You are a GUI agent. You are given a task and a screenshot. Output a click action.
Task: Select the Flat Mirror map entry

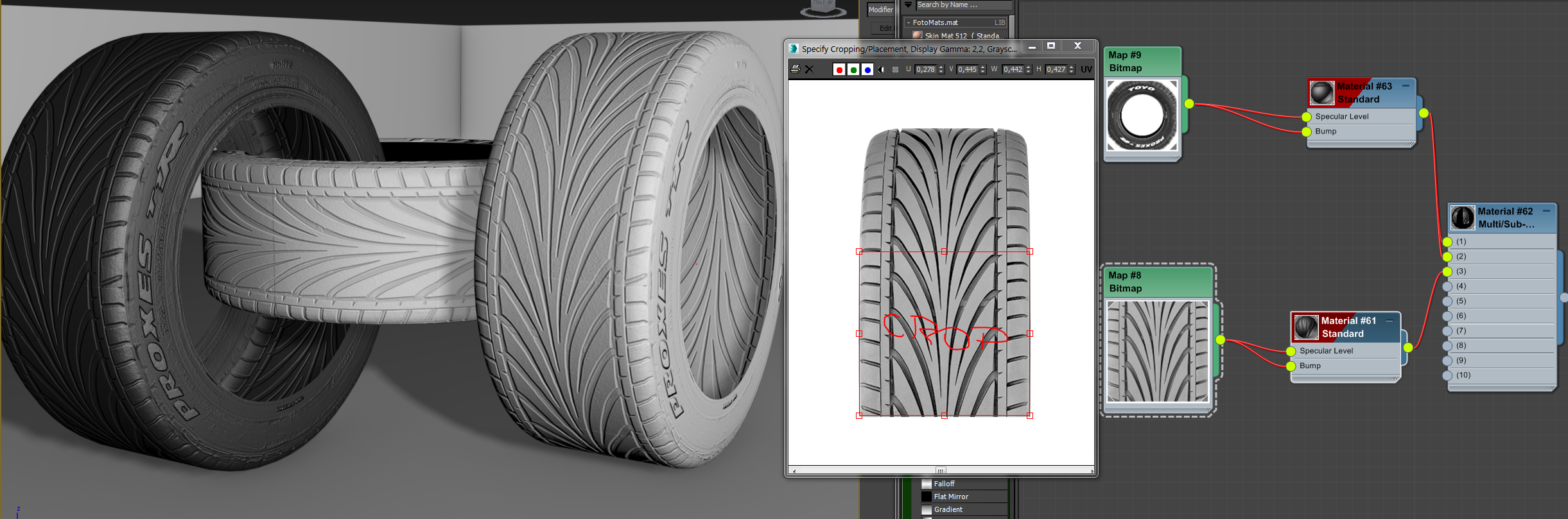tap(951, 497)
